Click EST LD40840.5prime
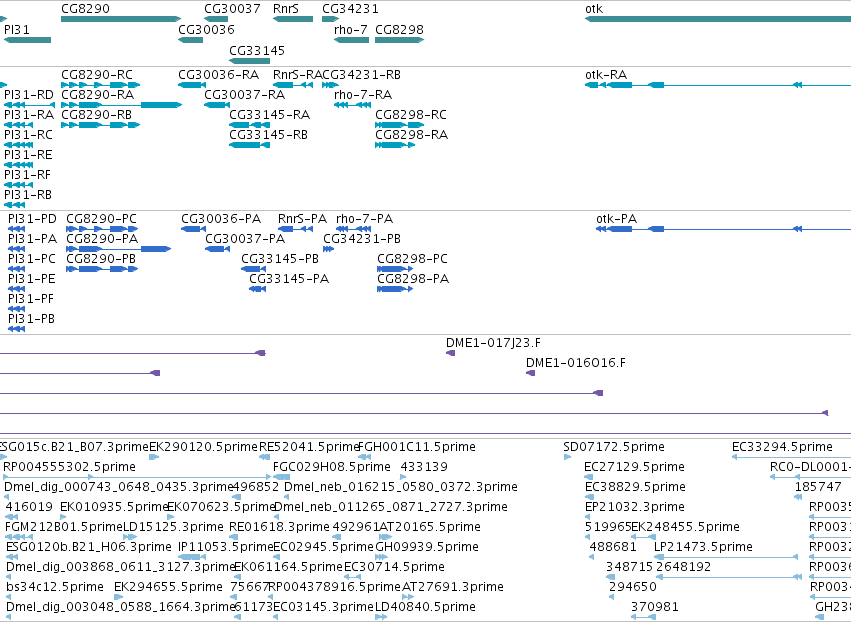Viewport: 851px width, 622px height. click(x=425, y=607)
